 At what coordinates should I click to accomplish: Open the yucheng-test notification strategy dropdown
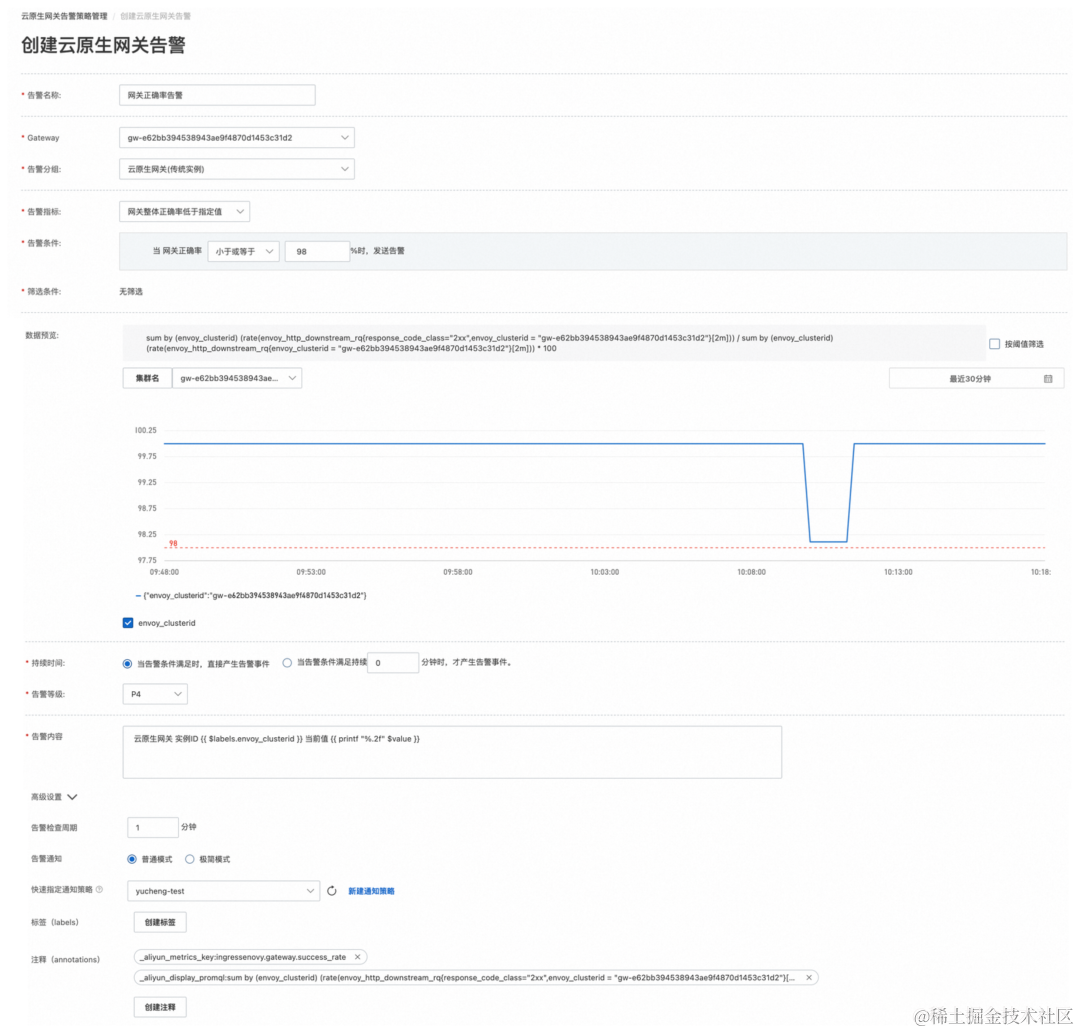(x=223, y=890)
